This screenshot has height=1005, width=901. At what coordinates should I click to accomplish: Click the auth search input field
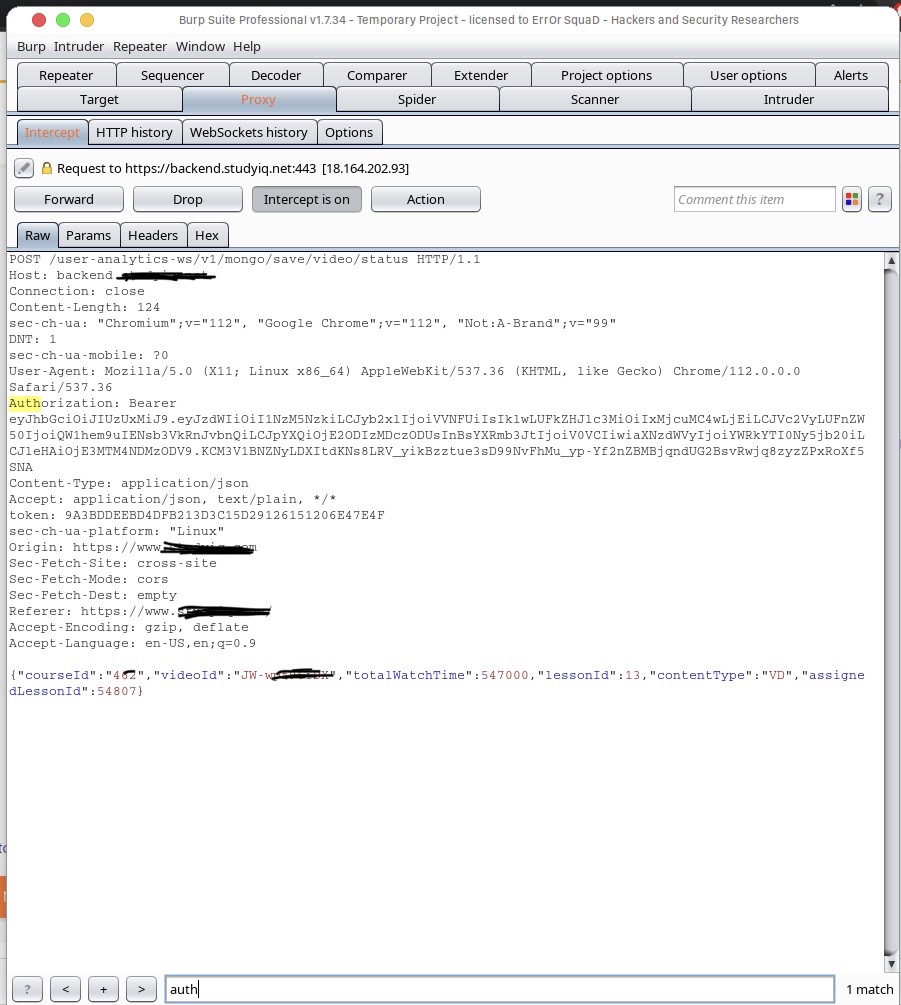click(500, 989)
